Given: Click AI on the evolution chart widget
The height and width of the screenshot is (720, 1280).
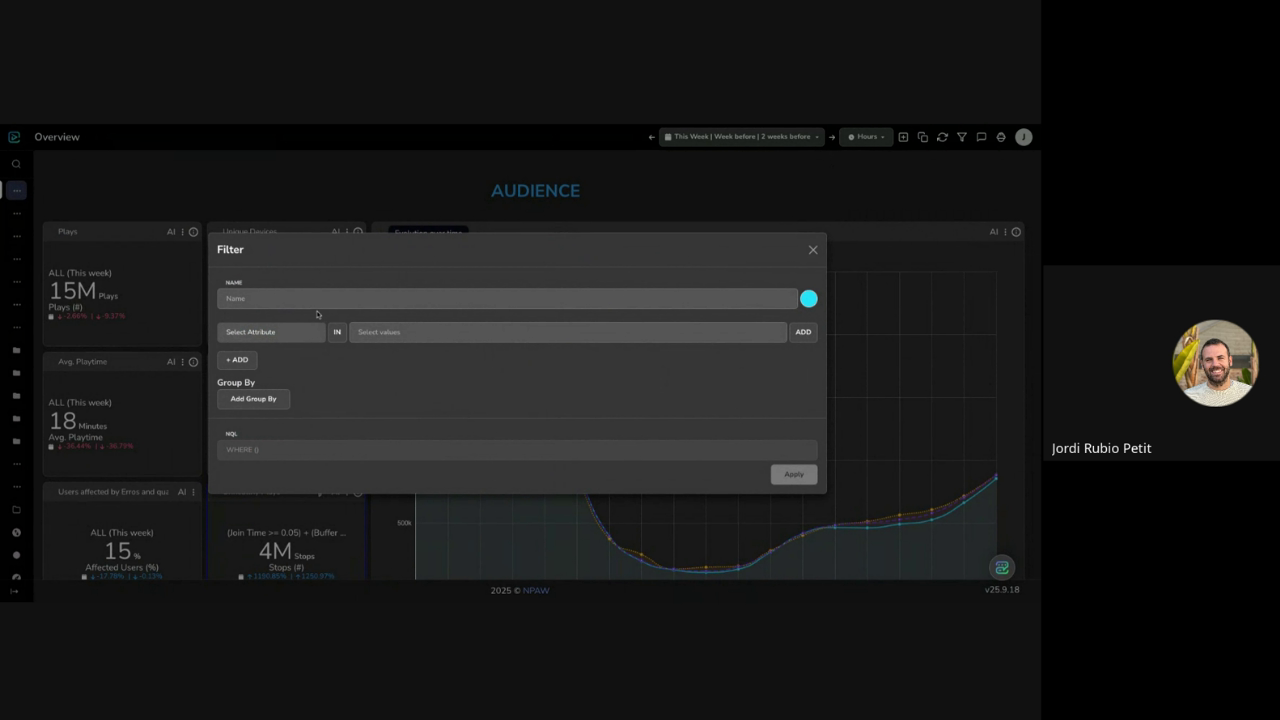Looking at the screenshot, I should tap(994, 232).
